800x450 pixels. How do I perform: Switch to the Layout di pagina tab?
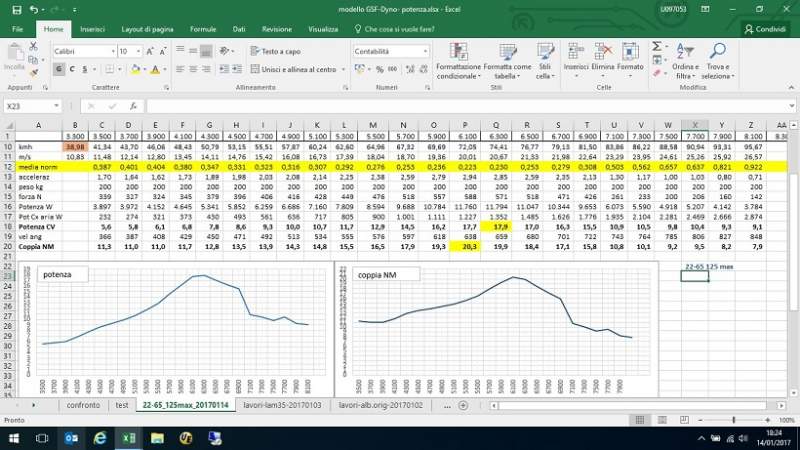pos(147,29)
